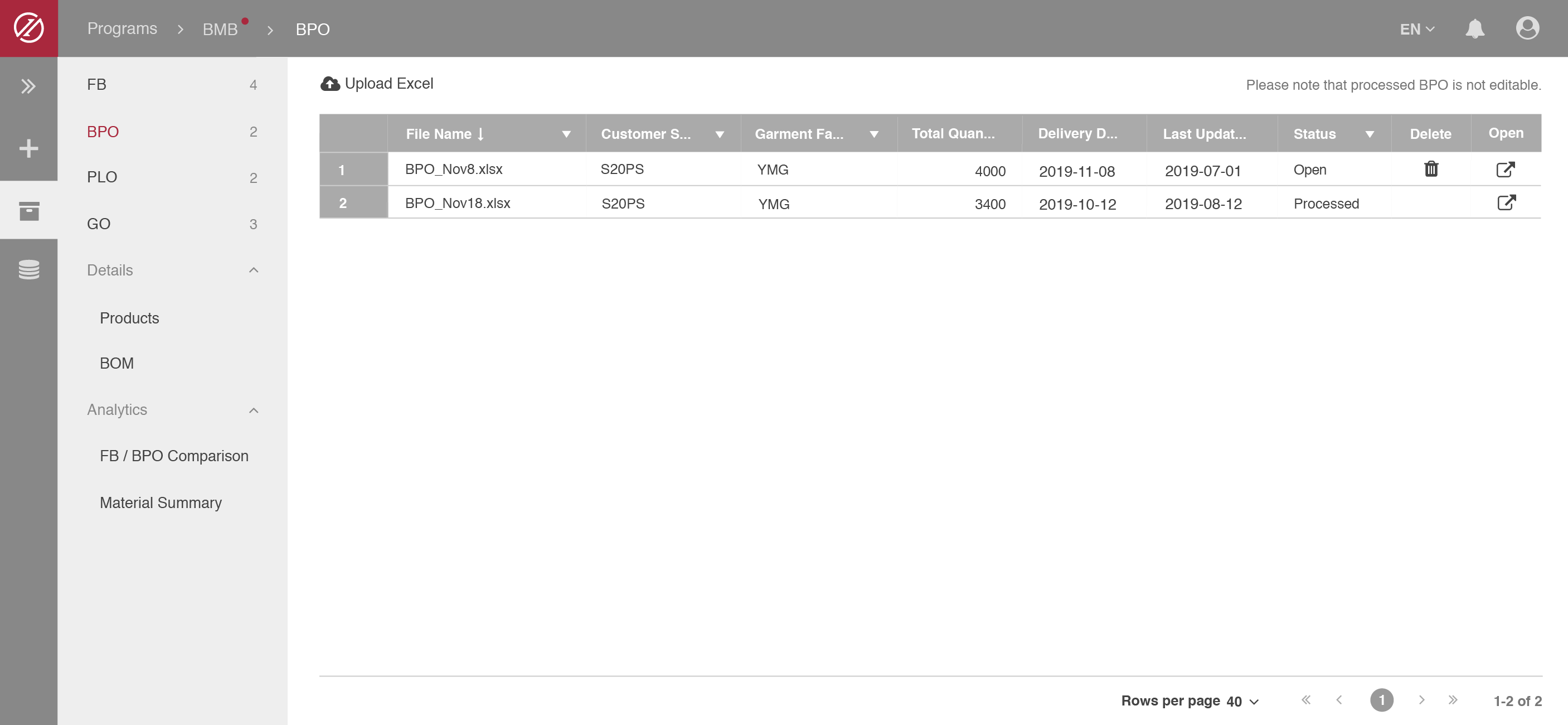Open BPO_Nov18.xlsx via external link icon
This screenshot has width=1568, height=725.
(1506, 203)
